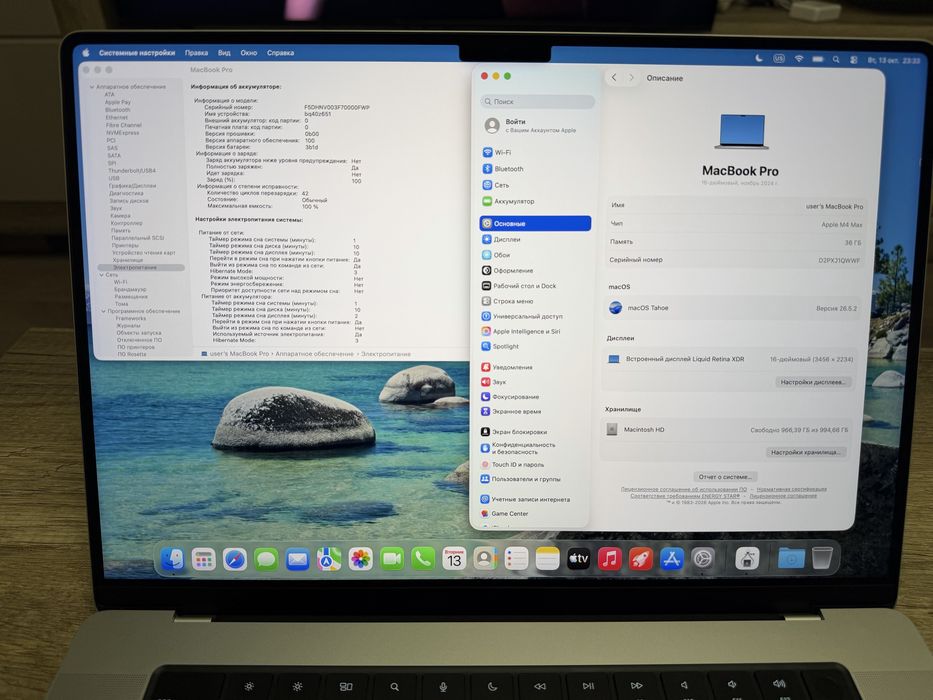Collapse Аппаратное обеспечение tree section
The width and height of the screenshot is (933, 700).
(x=92, y=87)
